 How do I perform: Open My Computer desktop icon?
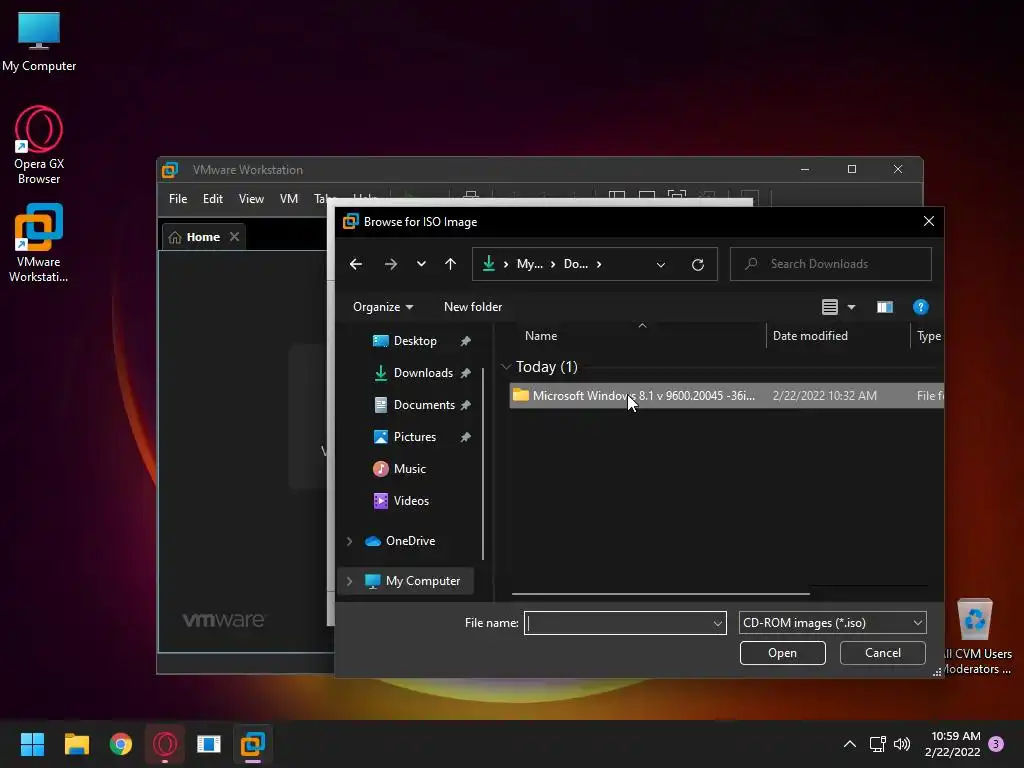click(x=39, y=42)
